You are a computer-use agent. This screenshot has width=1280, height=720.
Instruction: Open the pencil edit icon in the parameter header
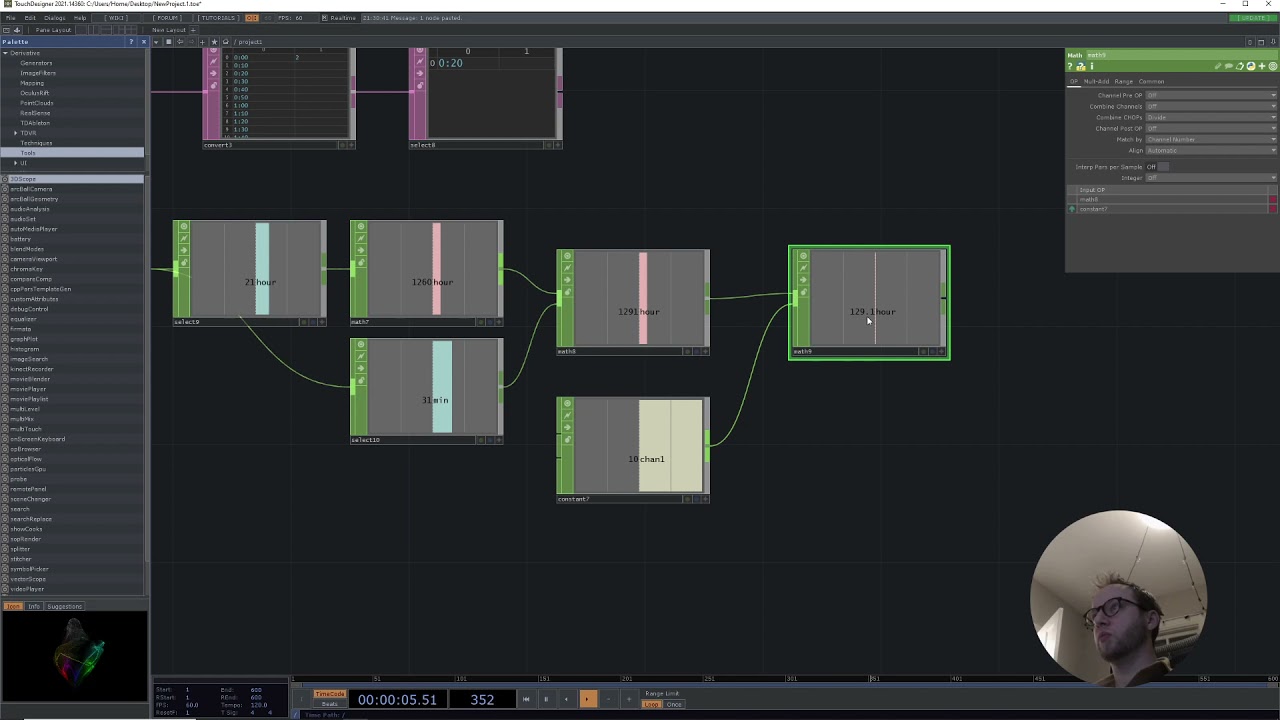point(1218,66)
